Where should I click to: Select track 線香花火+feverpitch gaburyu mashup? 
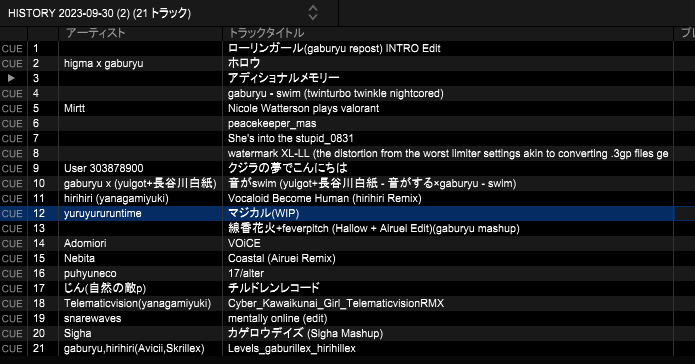[x=374, y=228]
